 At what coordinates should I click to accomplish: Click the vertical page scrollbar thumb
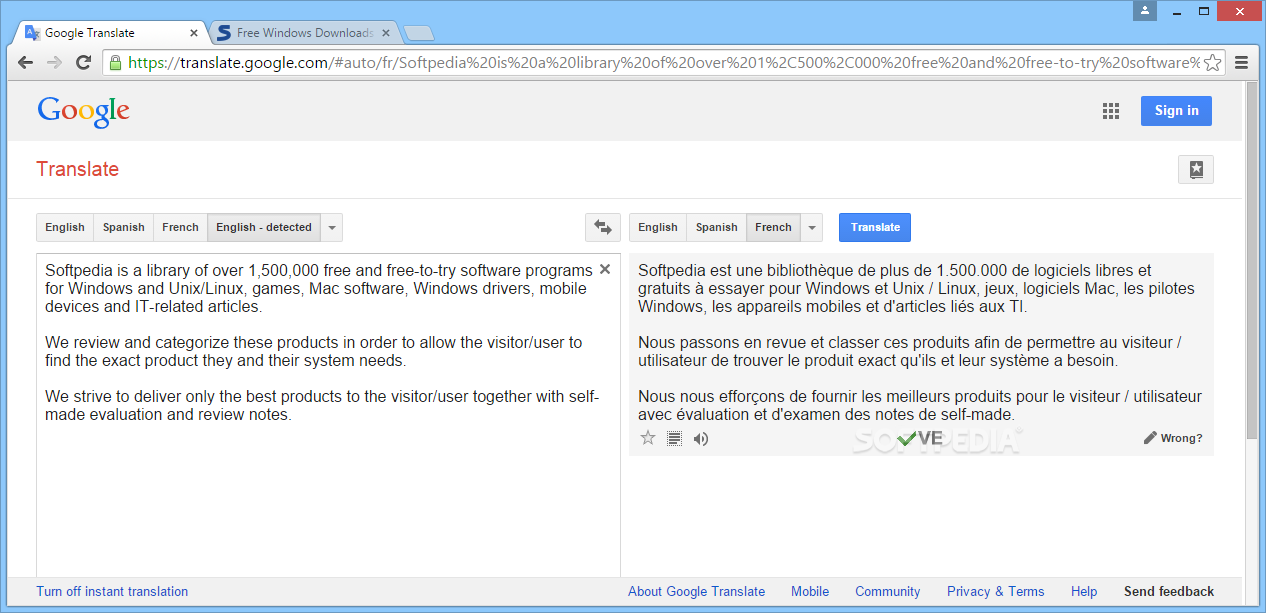tap(1251, 260)
